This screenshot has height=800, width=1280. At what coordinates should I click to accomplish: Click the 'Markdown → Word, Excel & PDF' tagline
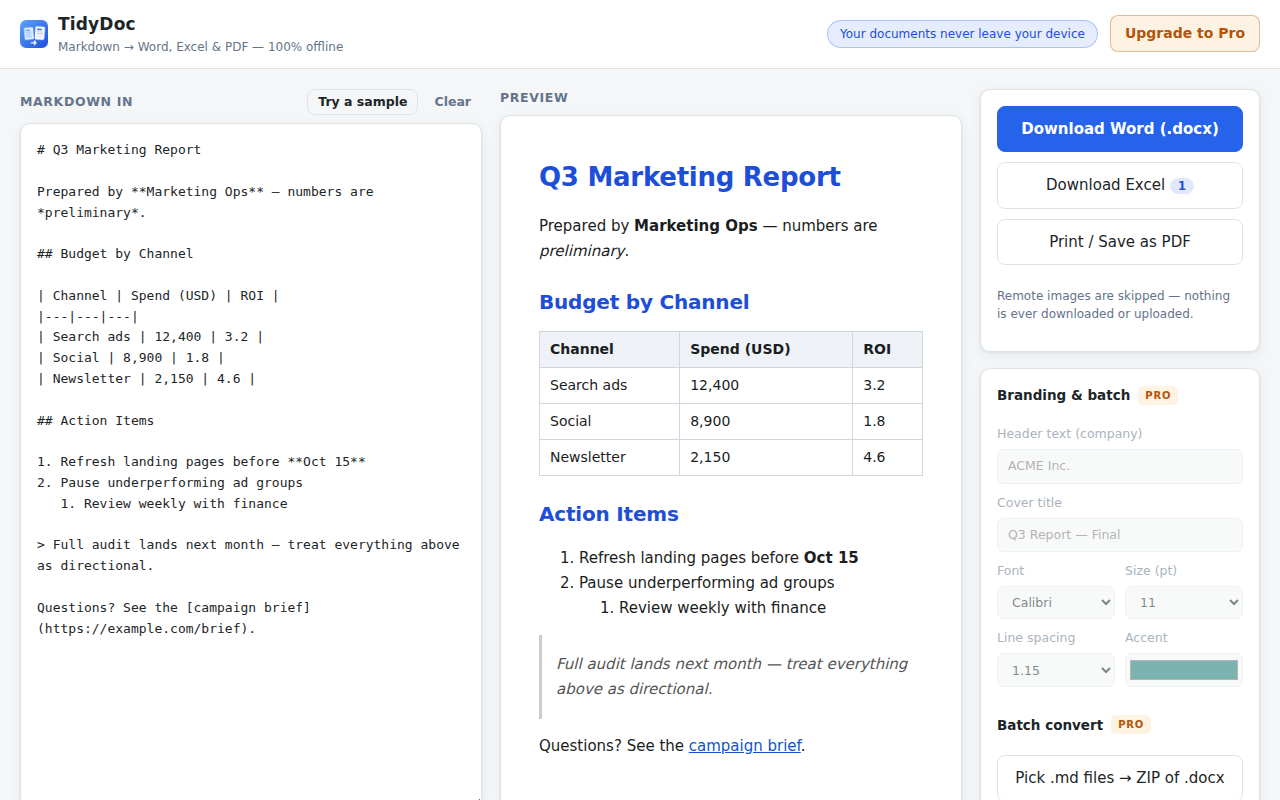[x=200, y=47]
